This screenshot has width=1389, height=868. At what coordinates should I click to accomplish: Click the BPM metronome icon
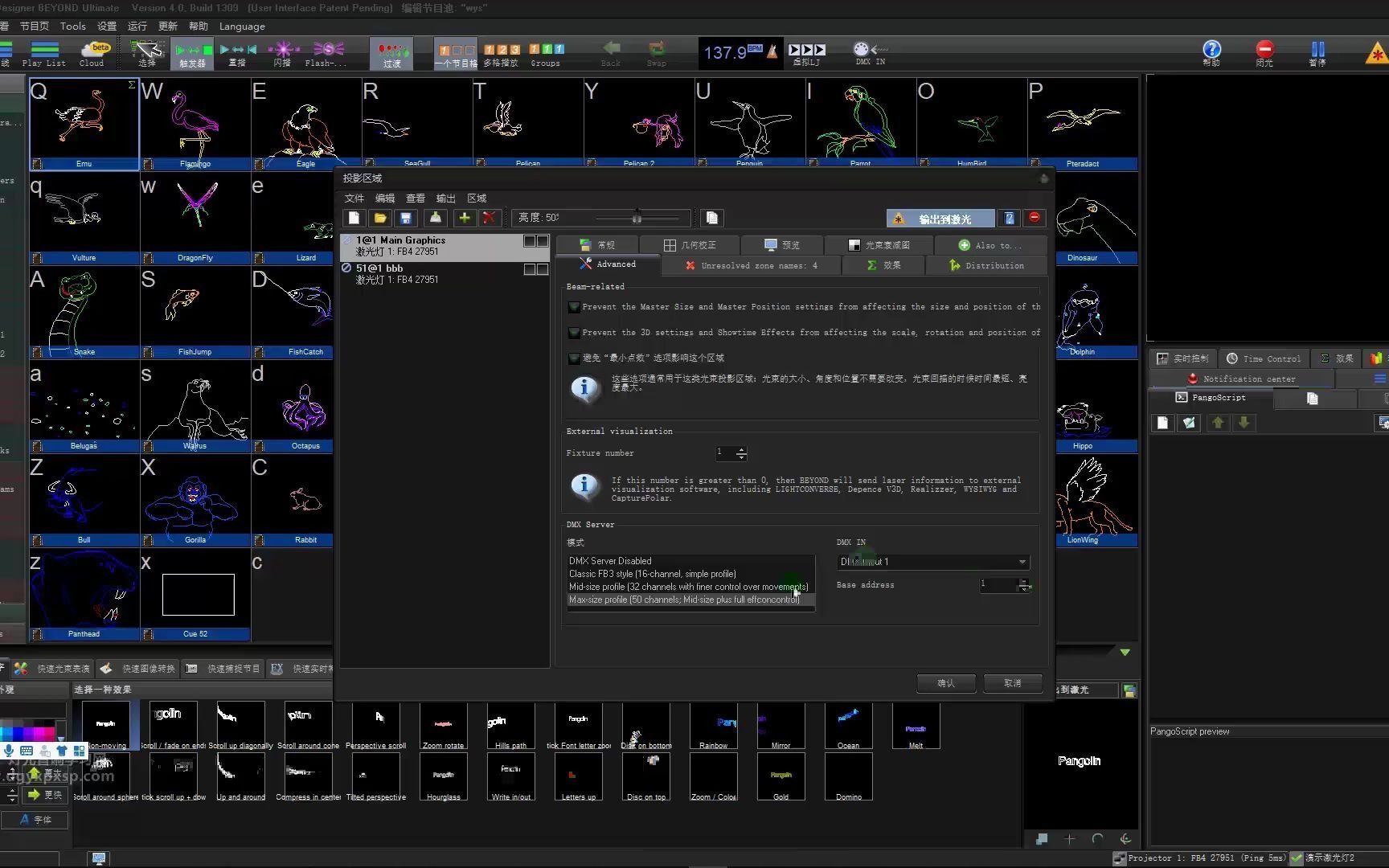click(772, 52)
